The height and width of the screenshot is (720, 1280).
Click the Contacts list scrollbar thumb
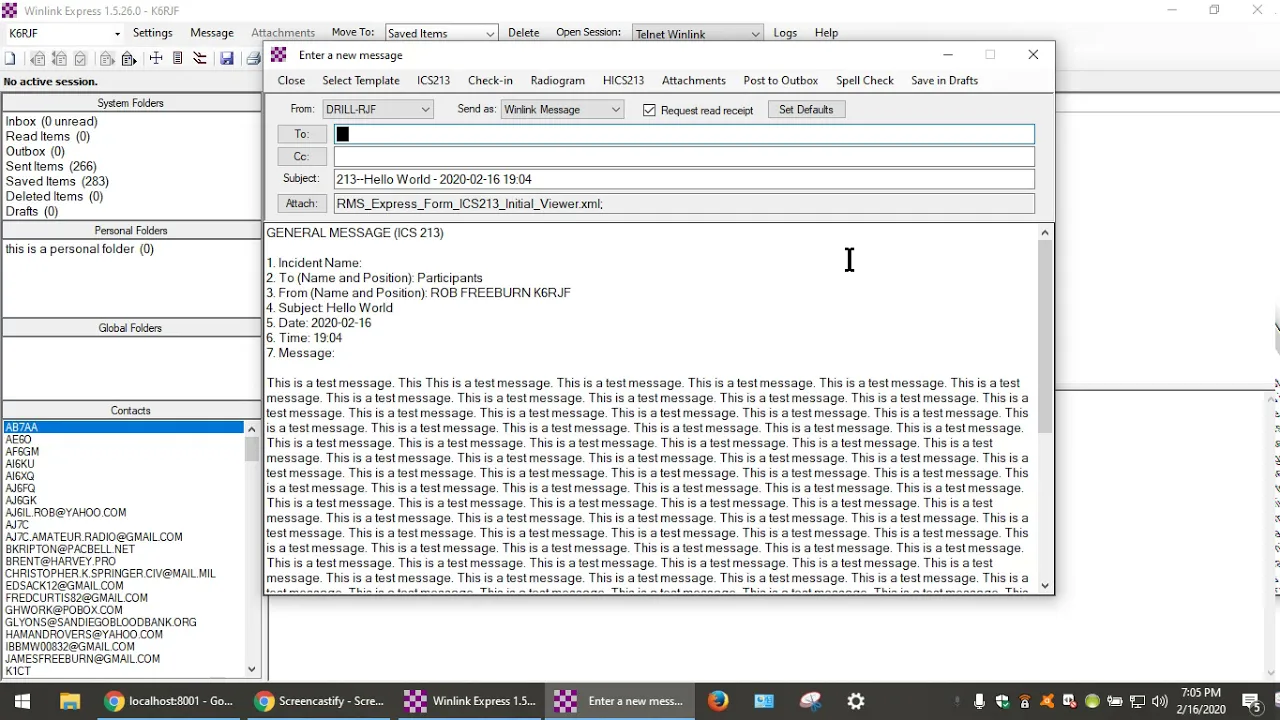pyautogui.click(x=251, y=447)
